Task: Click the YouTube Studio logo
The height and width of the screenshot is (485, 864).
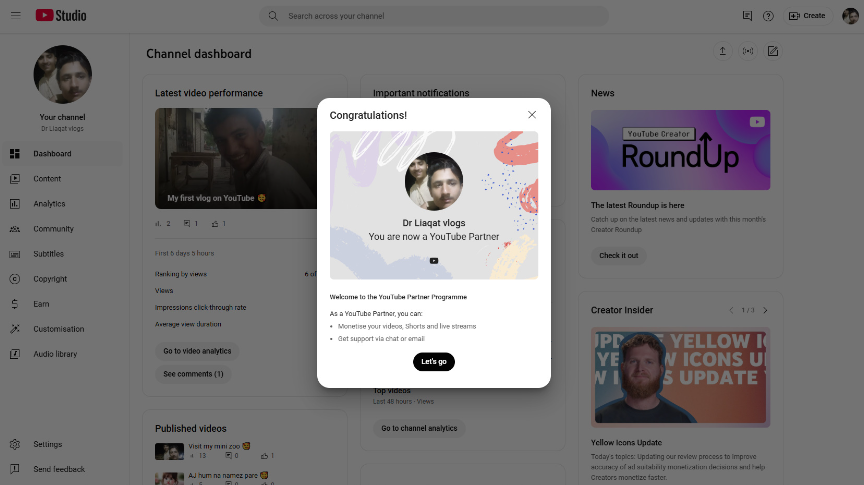Action: pyautogui.click(x=61, y=15)
